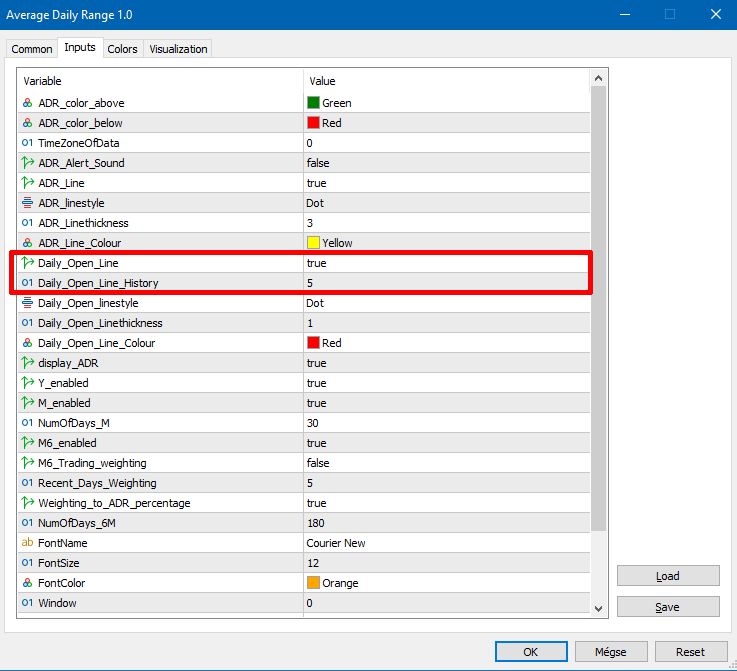Click the color icon beside FontColor

click(27, 583)
